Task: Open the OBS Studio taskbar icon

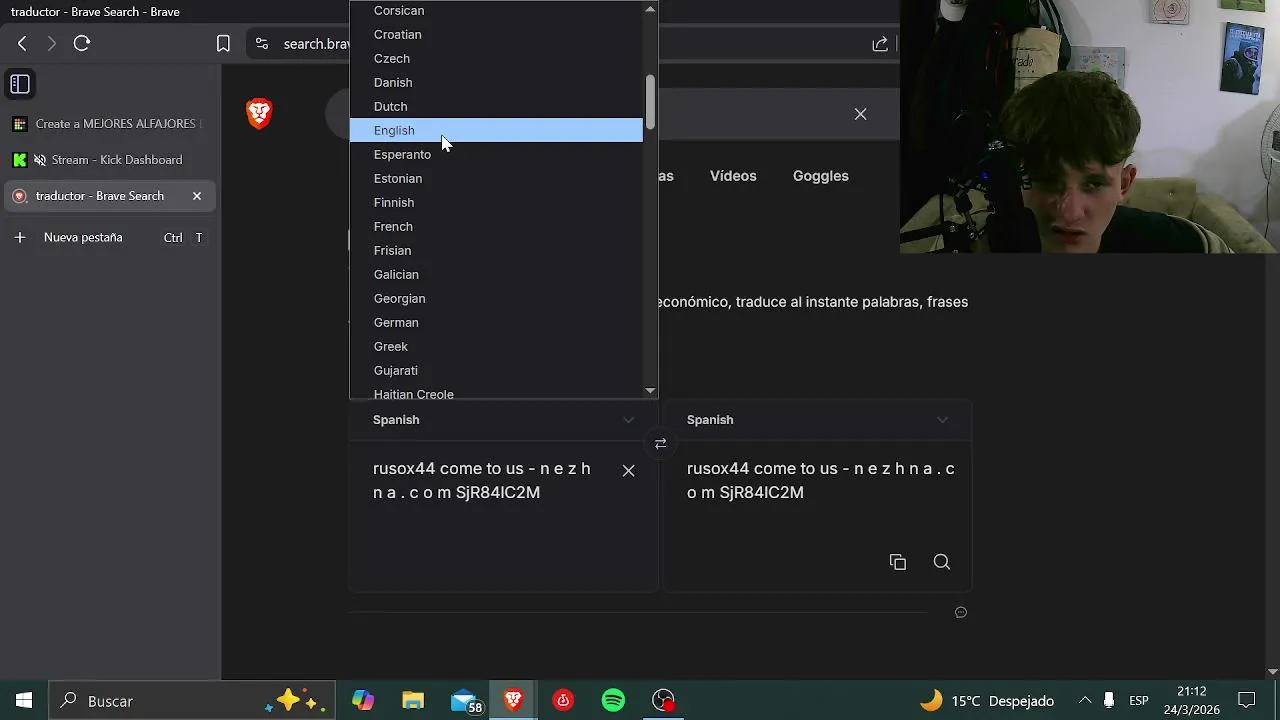Action: tap(663, 701)
